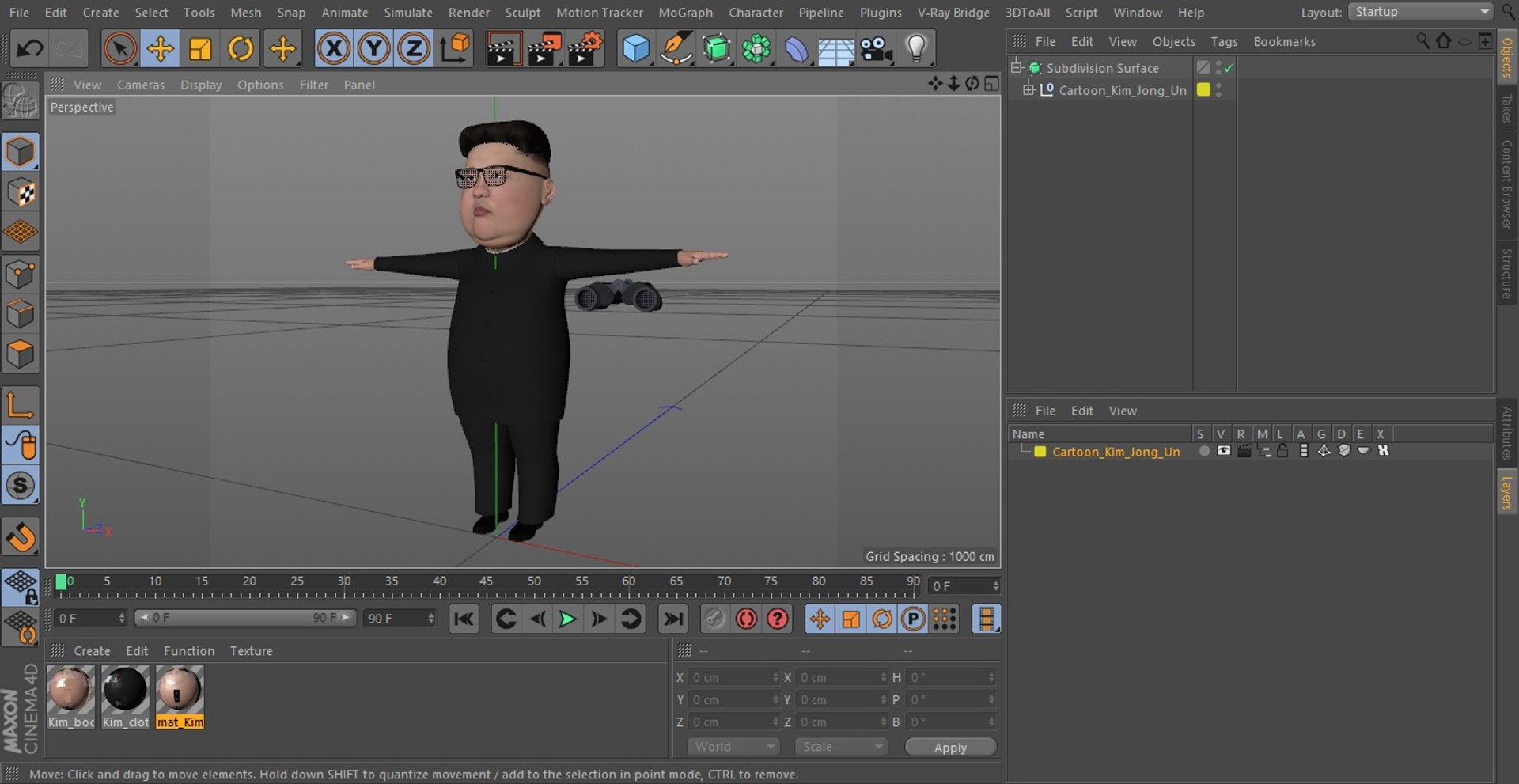Screen dimensions: 1519x784
Task: Activate the Rotate tool
Action: [x=241, y=49]
